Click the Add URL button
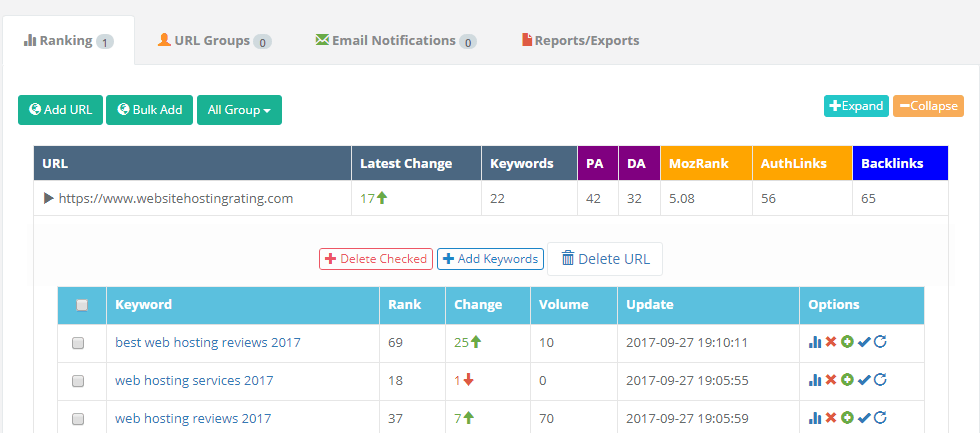The height and width of the screenshot is (433, 980). click(60, 110)
